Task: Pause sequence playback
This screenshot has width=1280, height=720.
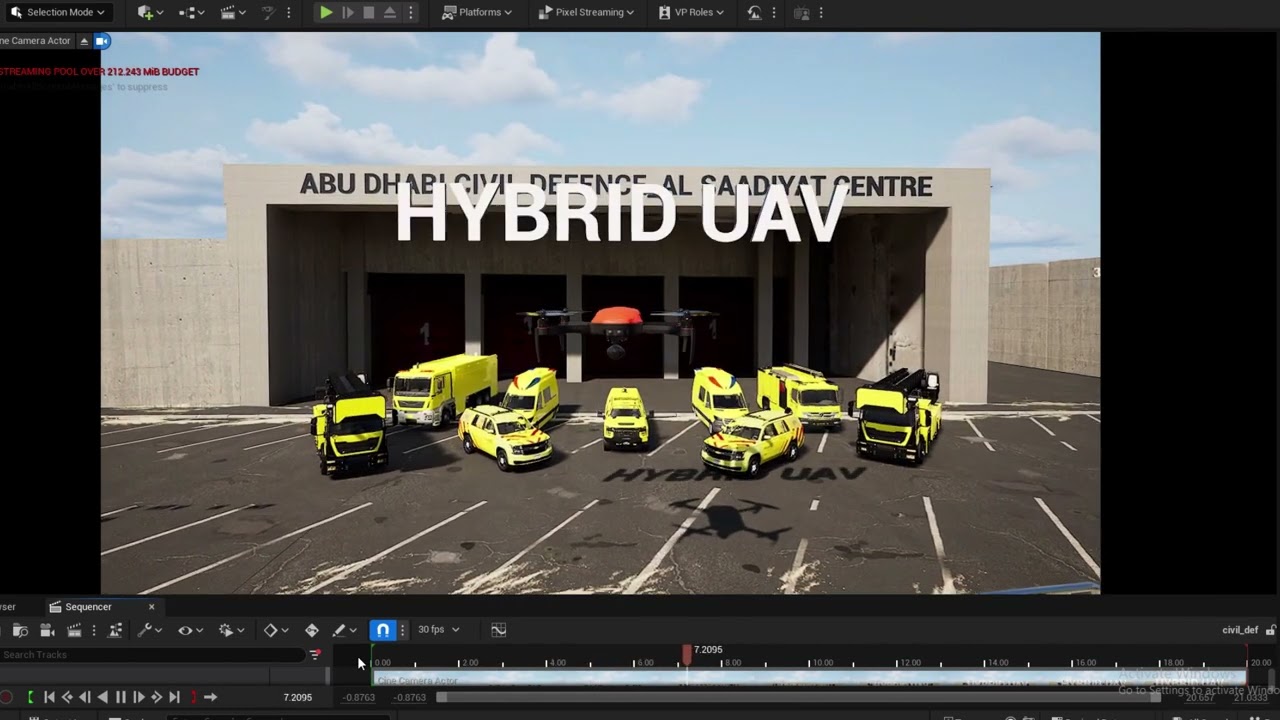Action: coord(120,697)
